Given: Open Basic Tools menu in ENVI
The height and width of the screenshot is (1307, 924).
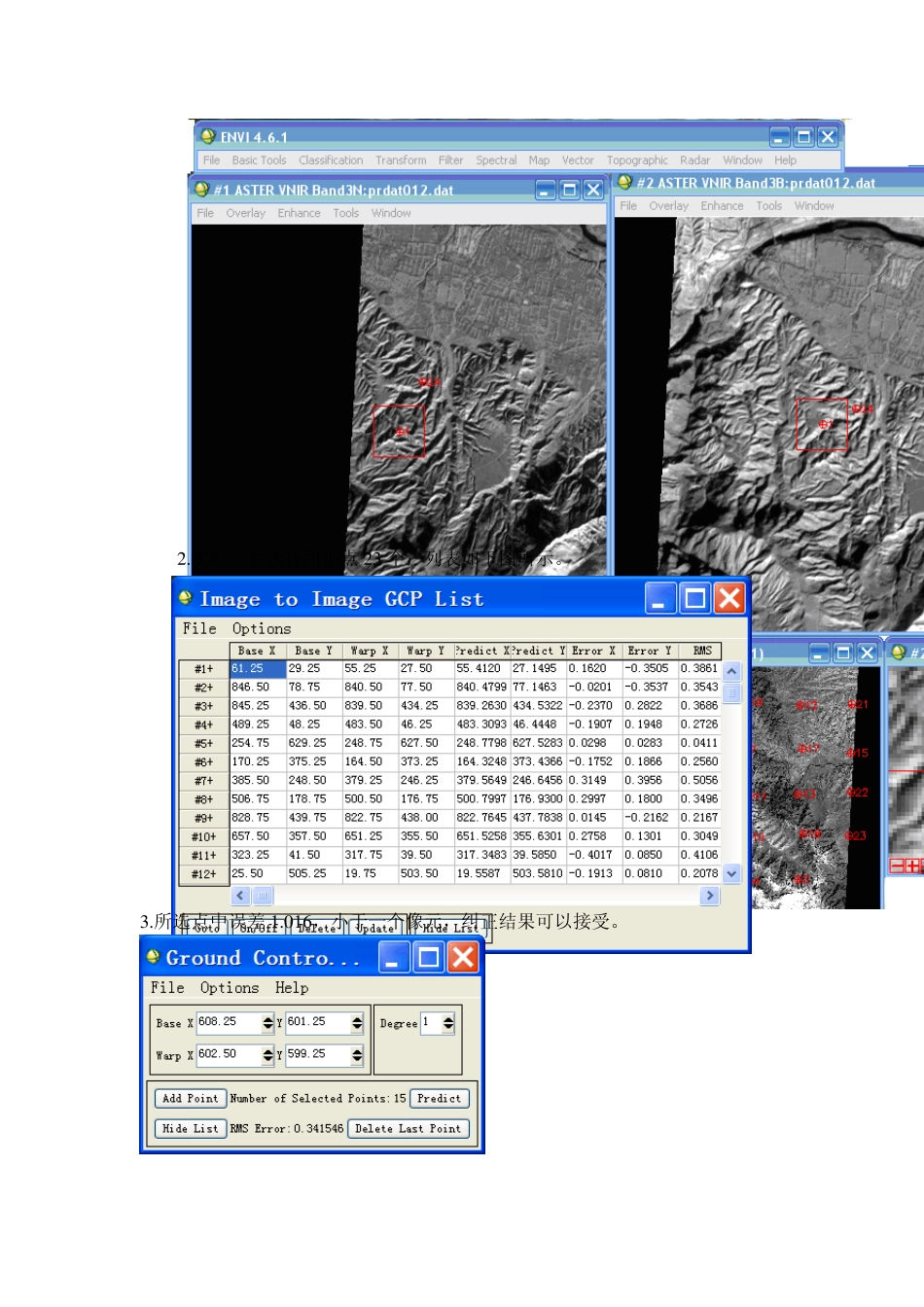Looking at the screenshot, I should [x=259, y=160].
